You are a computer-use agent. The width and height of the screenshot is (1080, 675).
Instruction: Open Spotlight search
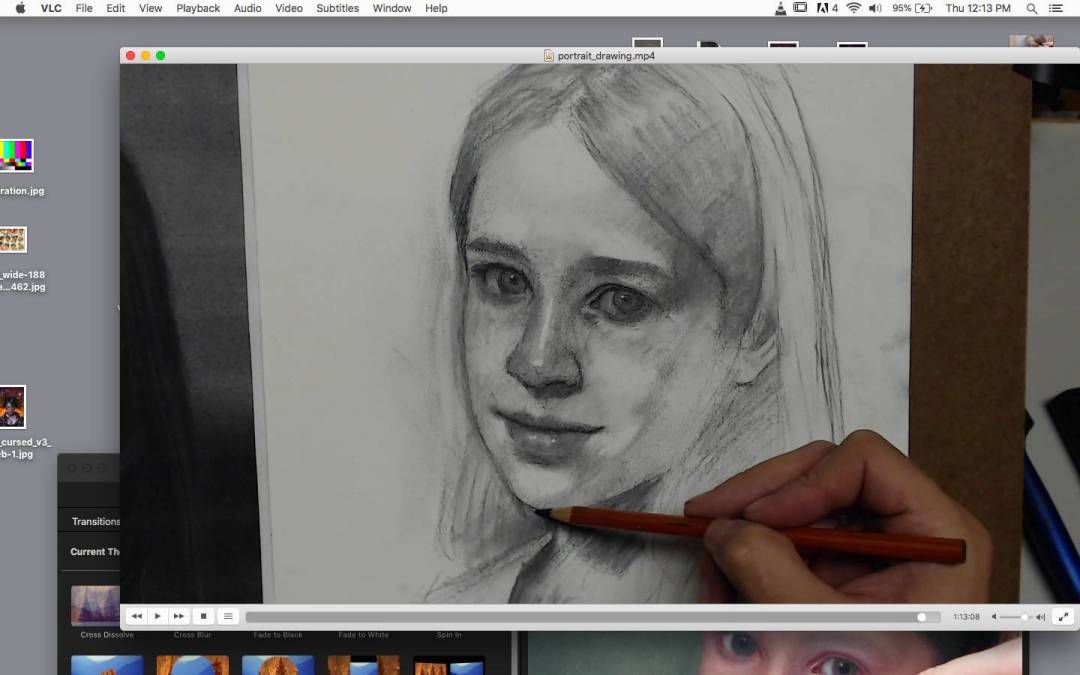pyautogui.click(x=1032, y=8)
